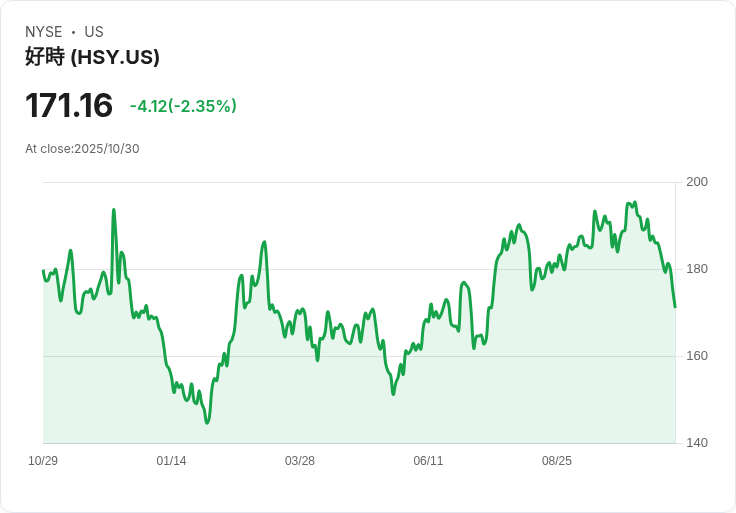Click the -4.12(-2.35%) price change
Image resolution: width=736 pixels, height=513 pixels.
pos(183,106)
